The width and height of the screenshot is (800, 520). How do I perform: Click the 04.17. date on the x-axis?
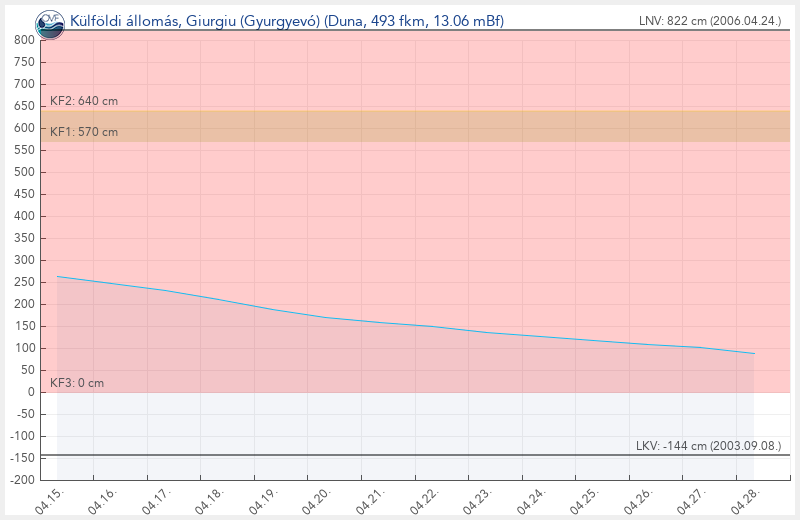[158, 501]
